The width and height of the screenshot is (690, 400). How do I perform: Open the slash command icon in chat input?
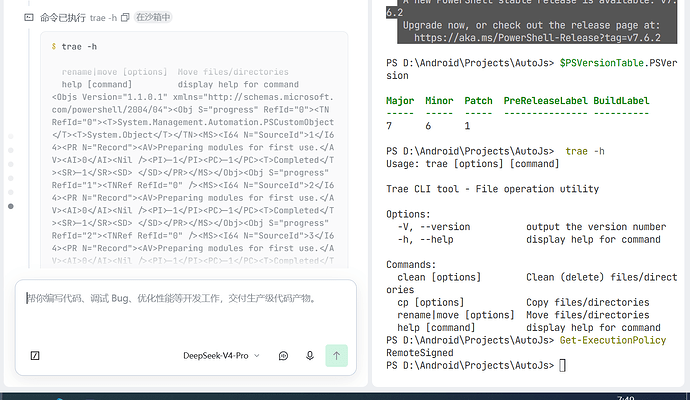point(35,356)
